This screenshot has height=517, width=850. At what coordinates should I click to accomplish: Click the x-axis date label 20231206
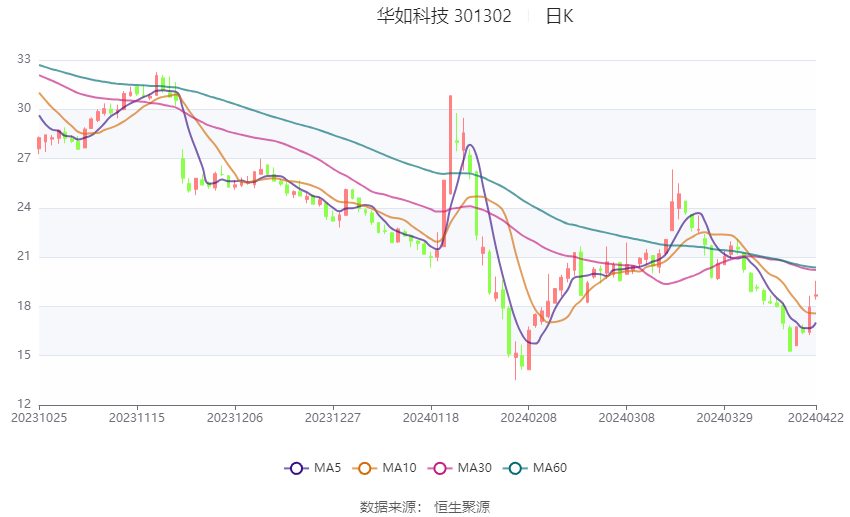click(x=235, y=418)
